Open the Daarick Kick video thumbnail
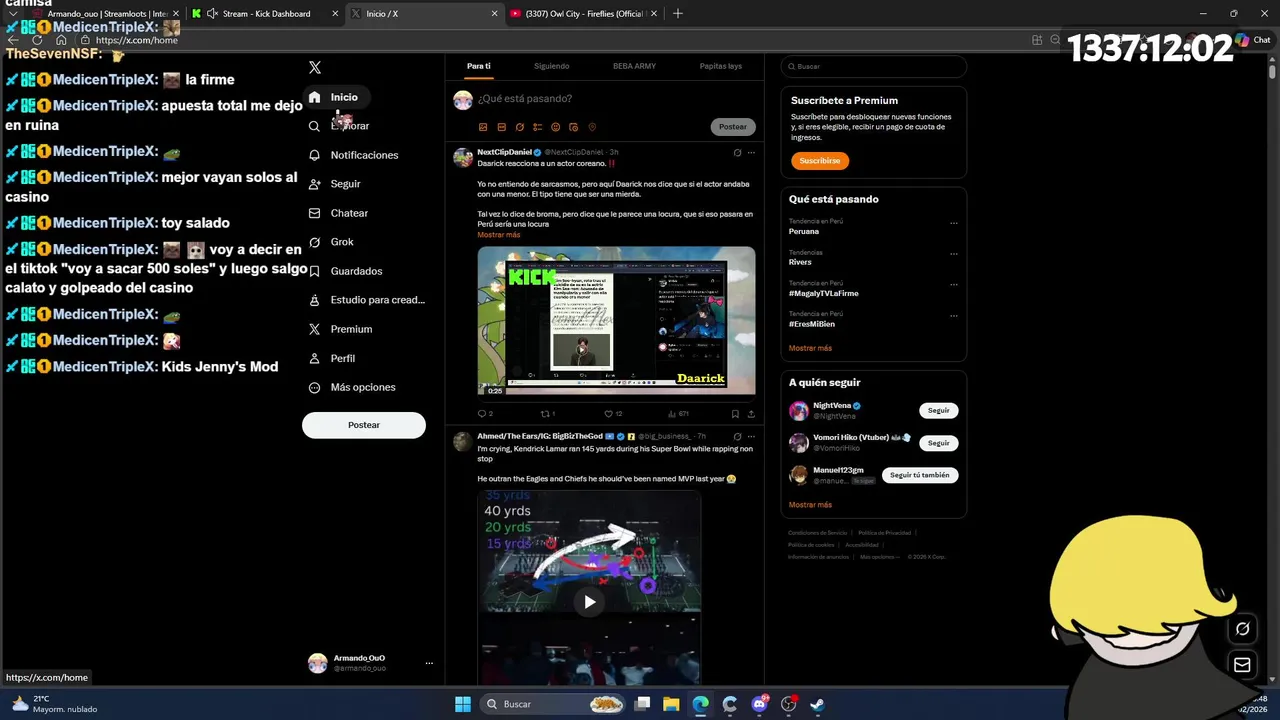Screen dimensions: 1280x720 click(616, 321)
